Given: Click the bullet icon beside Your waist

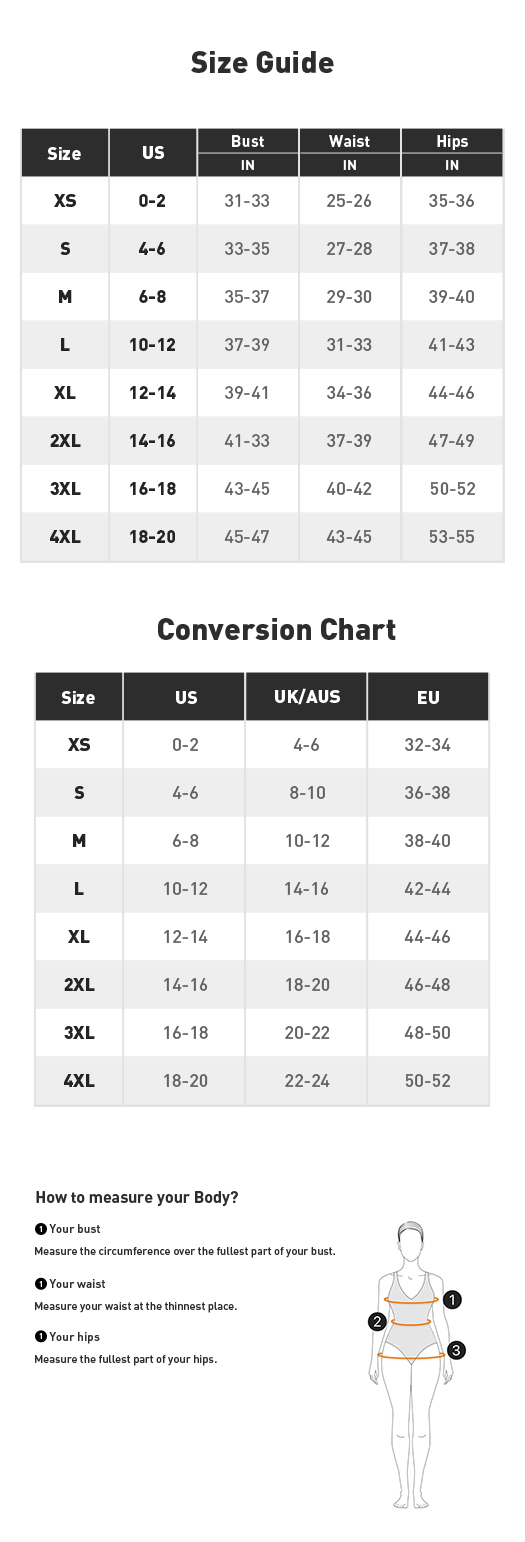Looking at the screenshot, I should [x=40, y=1284].
